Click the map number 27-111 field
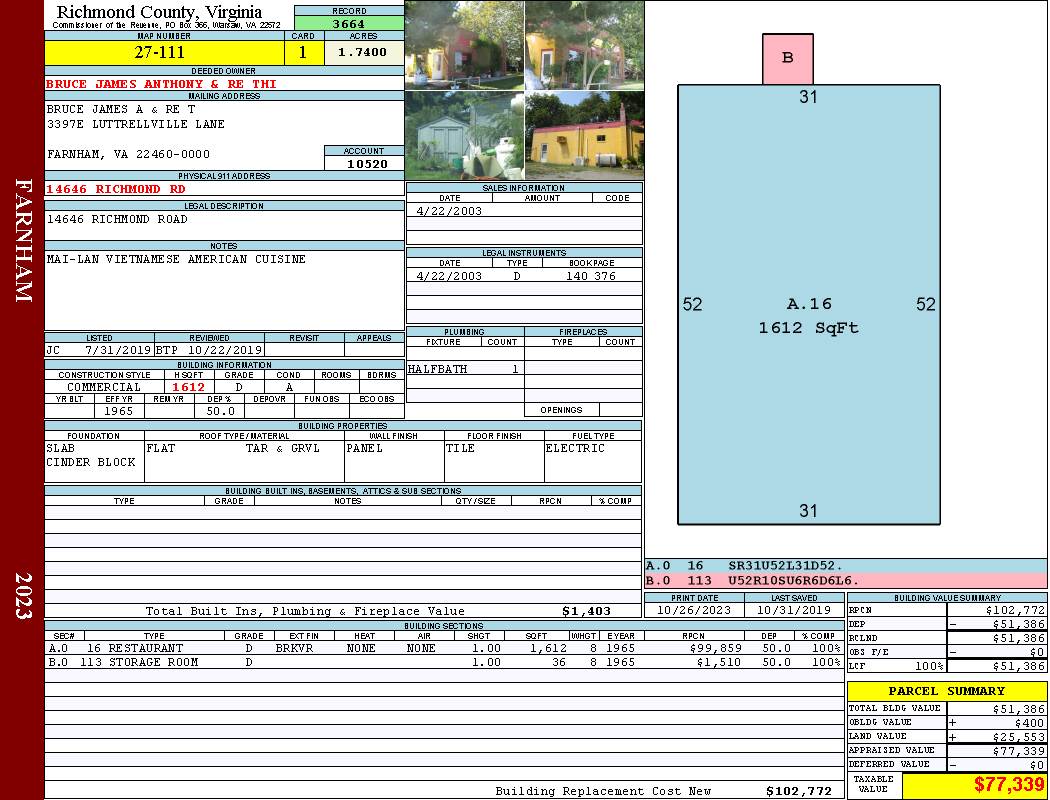Image resolution: width=1050 pixels, height=800 pixels. (x=160, y=53)
